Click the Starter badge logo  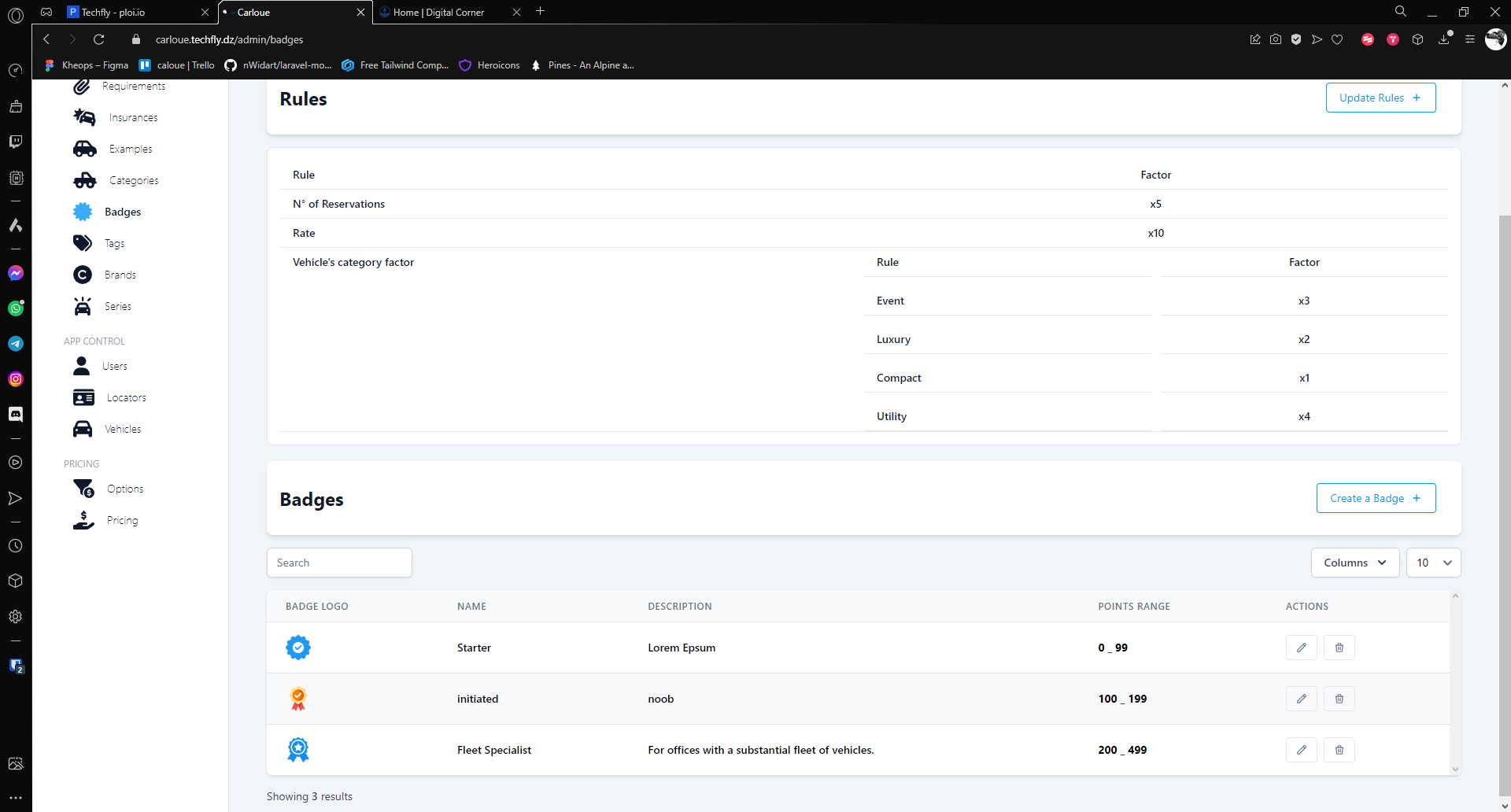click(x=298, y=648)
